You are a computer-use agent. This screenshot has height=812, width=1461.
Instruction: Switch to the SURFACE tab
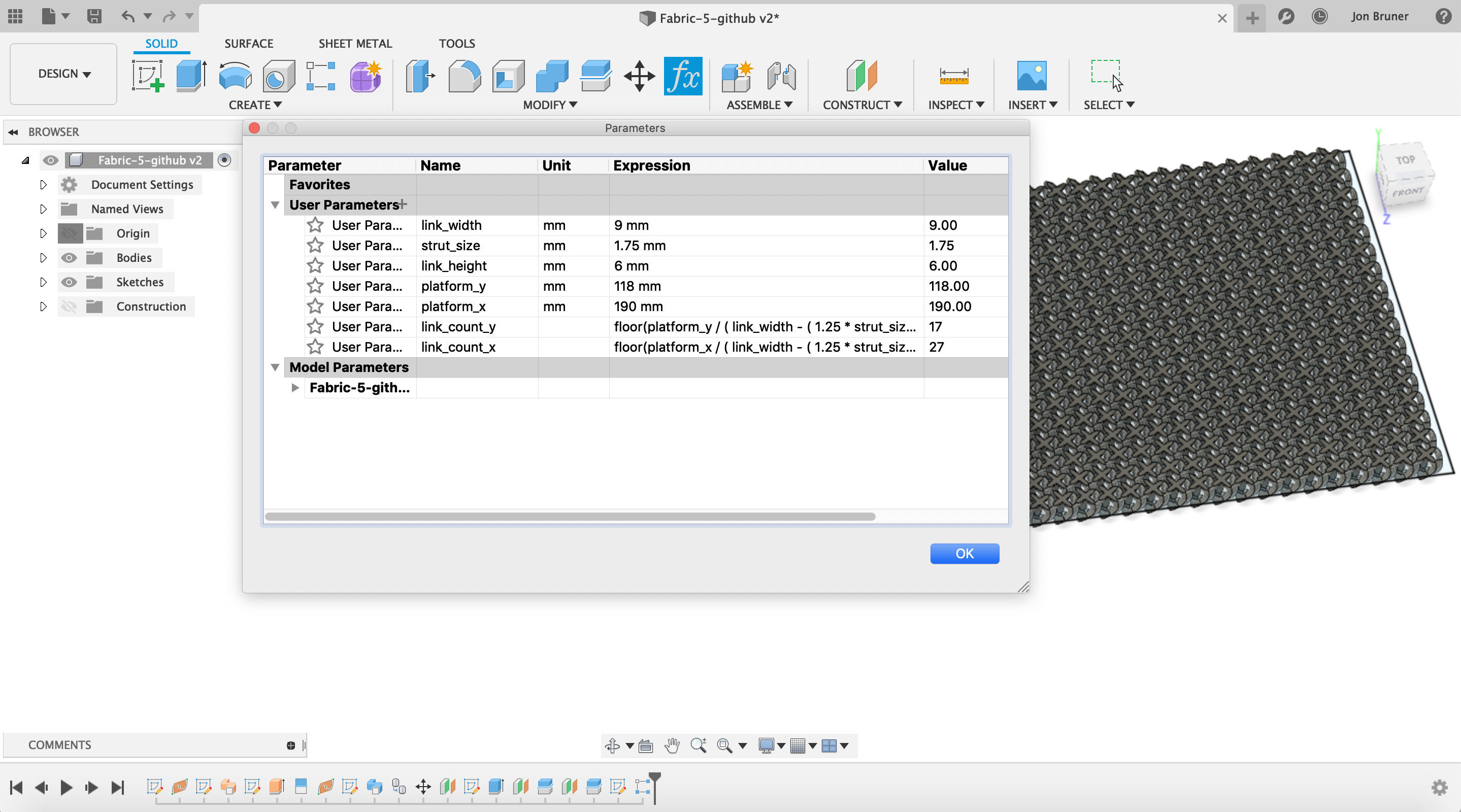(x=248, y=44)
